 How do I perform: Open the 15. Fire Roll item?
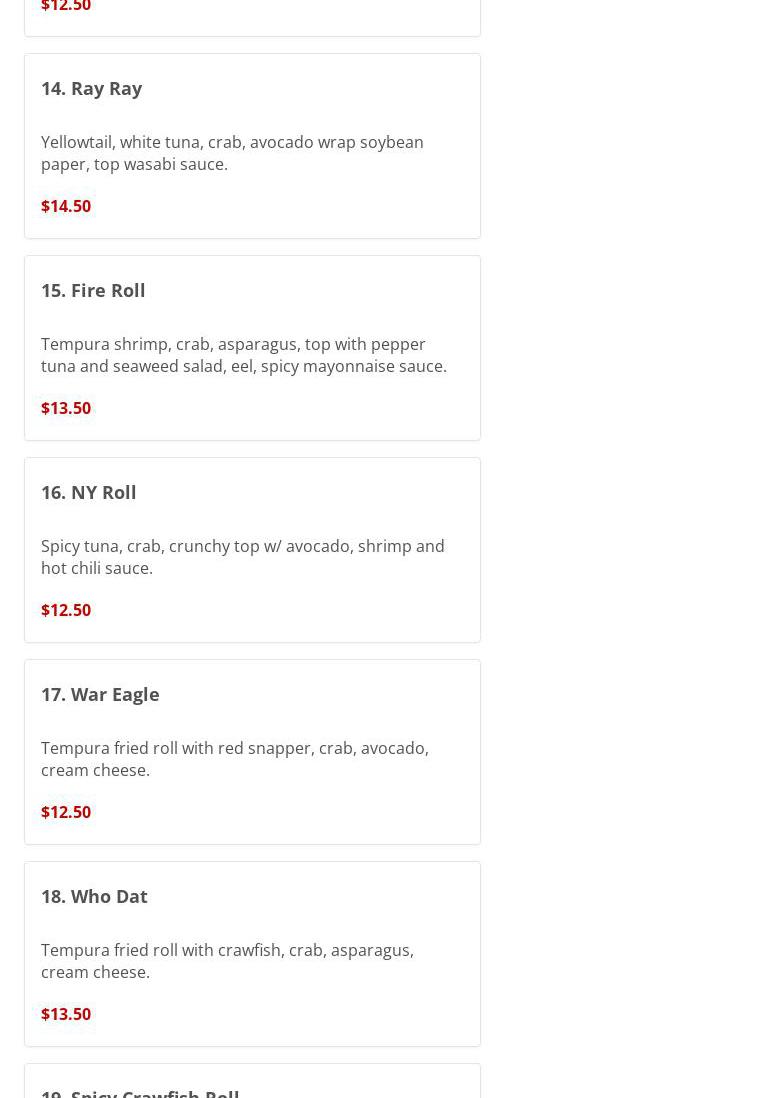coord(93,290)
